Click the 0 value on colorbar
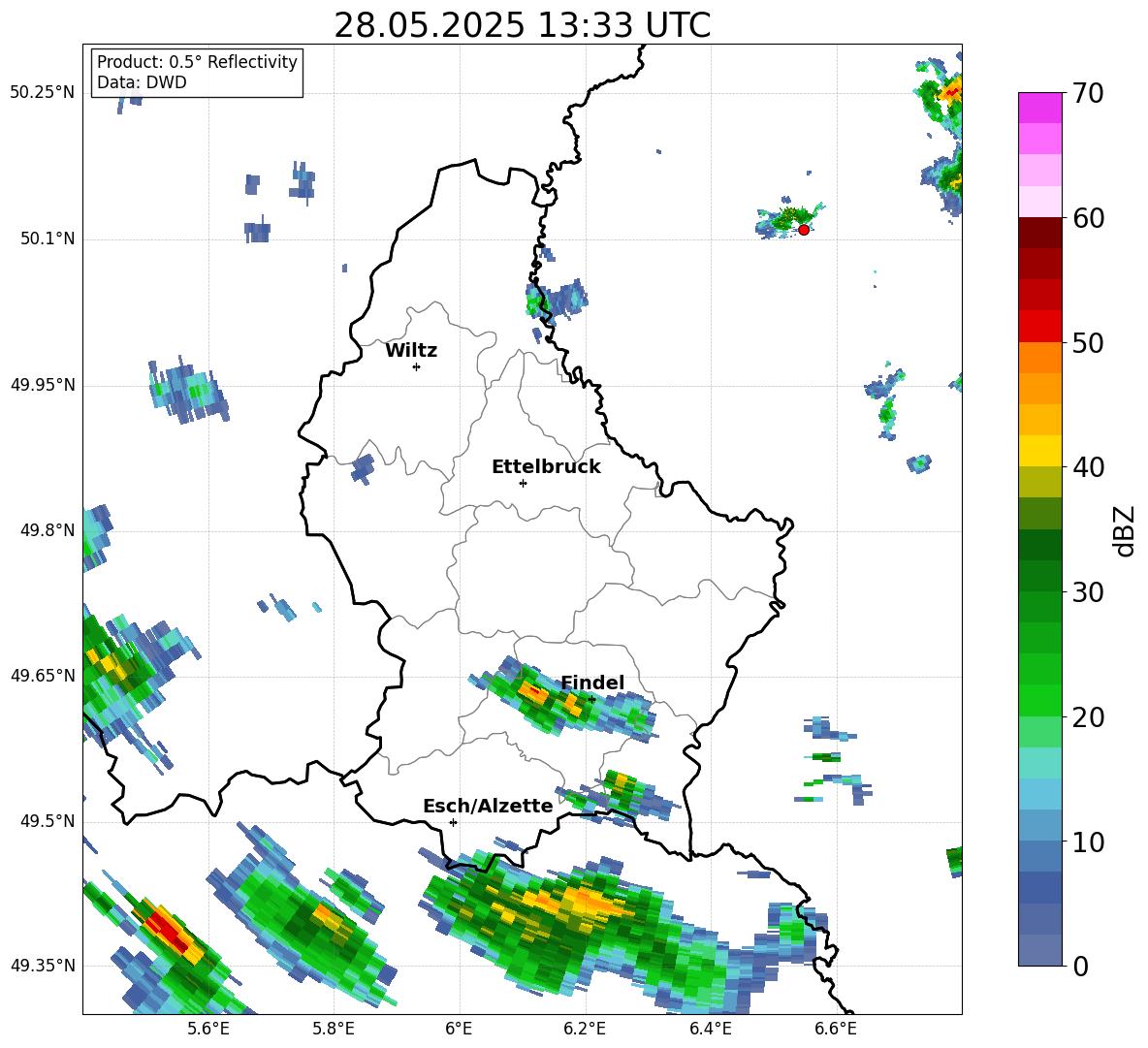The image size is (1148, 1048). (1080, 966)
